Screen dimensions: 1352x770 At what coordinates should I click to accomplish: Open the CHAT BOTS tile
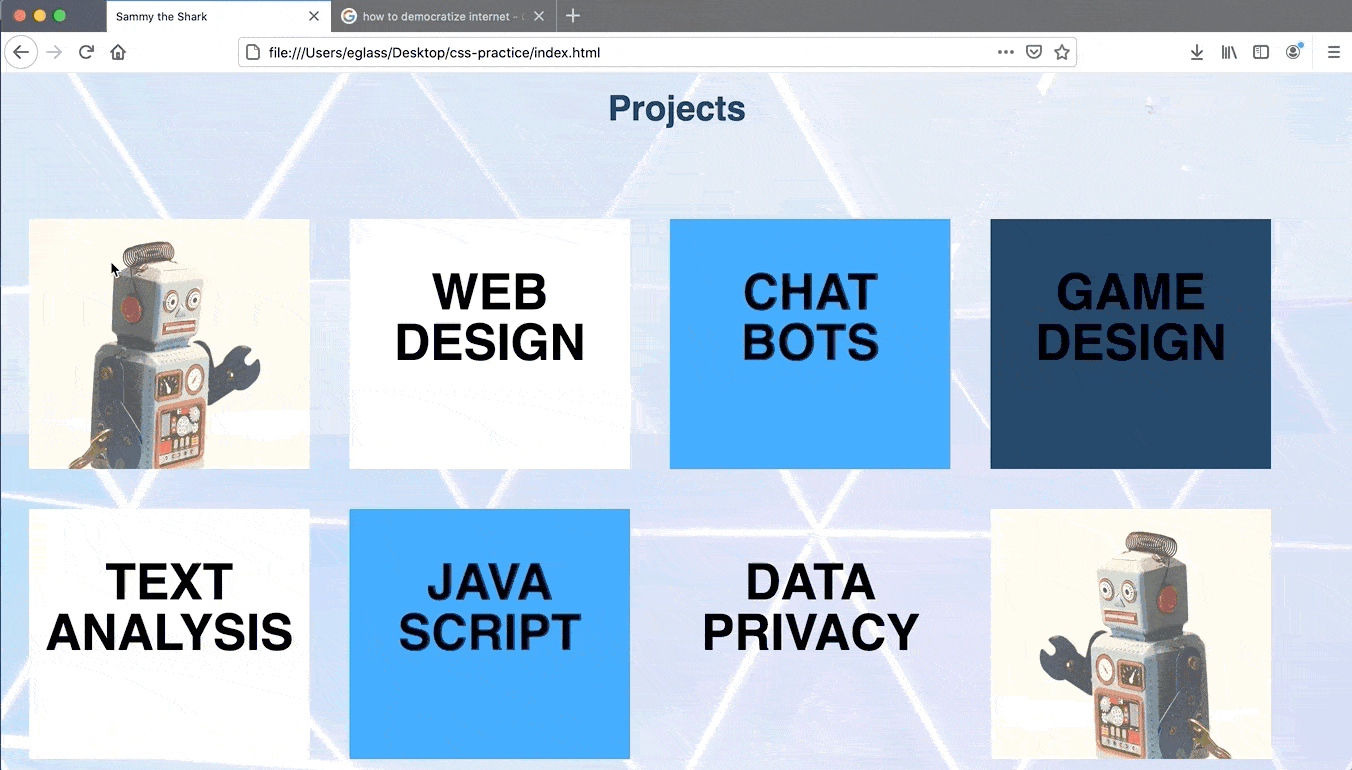[810, 344]
